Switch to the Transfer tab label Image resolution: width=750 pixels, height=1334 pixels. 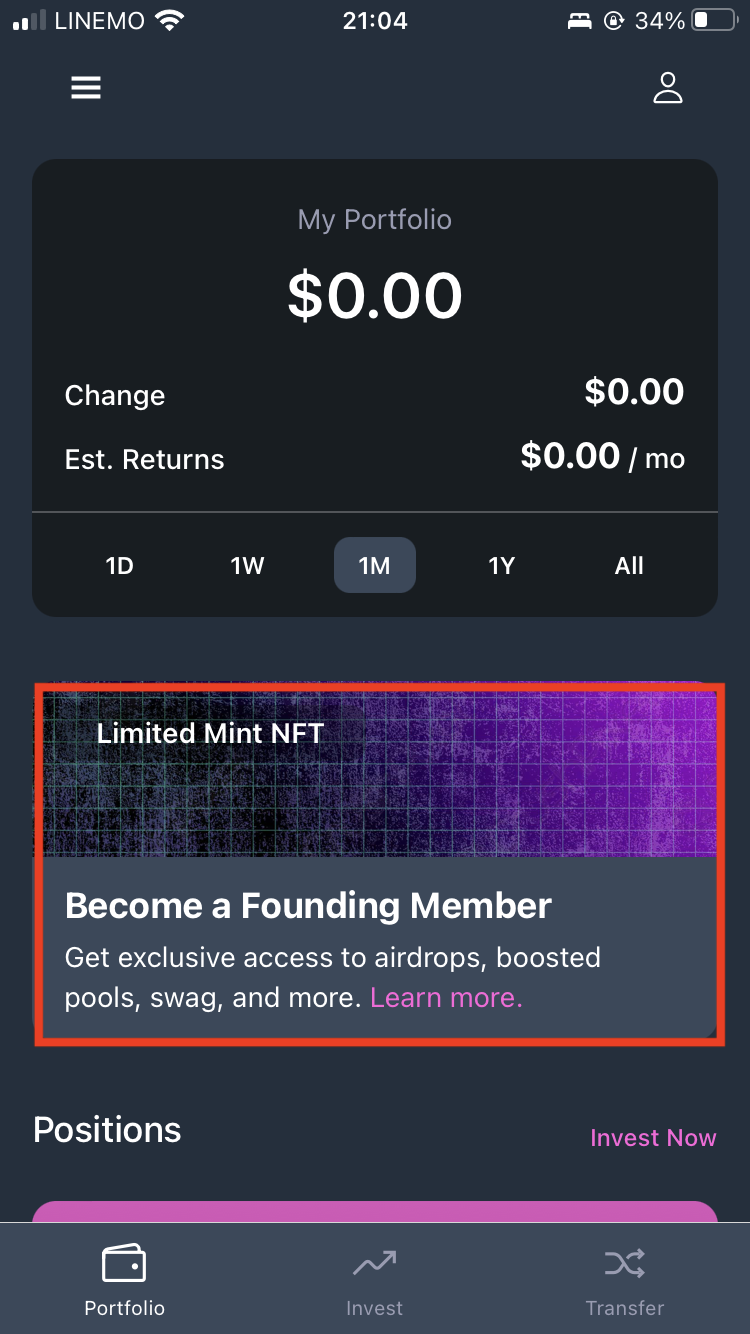tap(624, 1308)
